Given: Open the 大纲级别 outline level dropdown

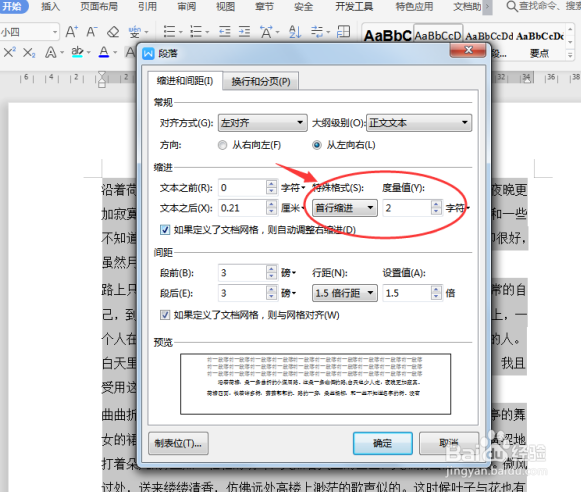Looking at the screenshot, I should pos(419,123).
